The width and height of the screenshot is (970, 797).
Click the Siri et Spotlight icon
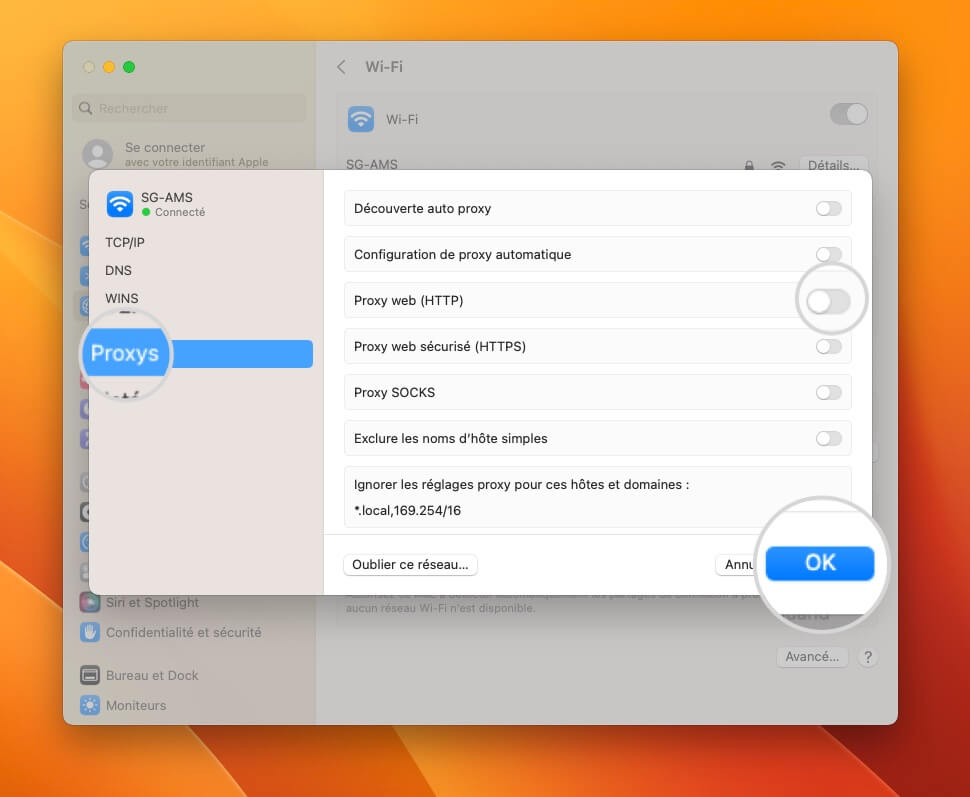point(90,602)
